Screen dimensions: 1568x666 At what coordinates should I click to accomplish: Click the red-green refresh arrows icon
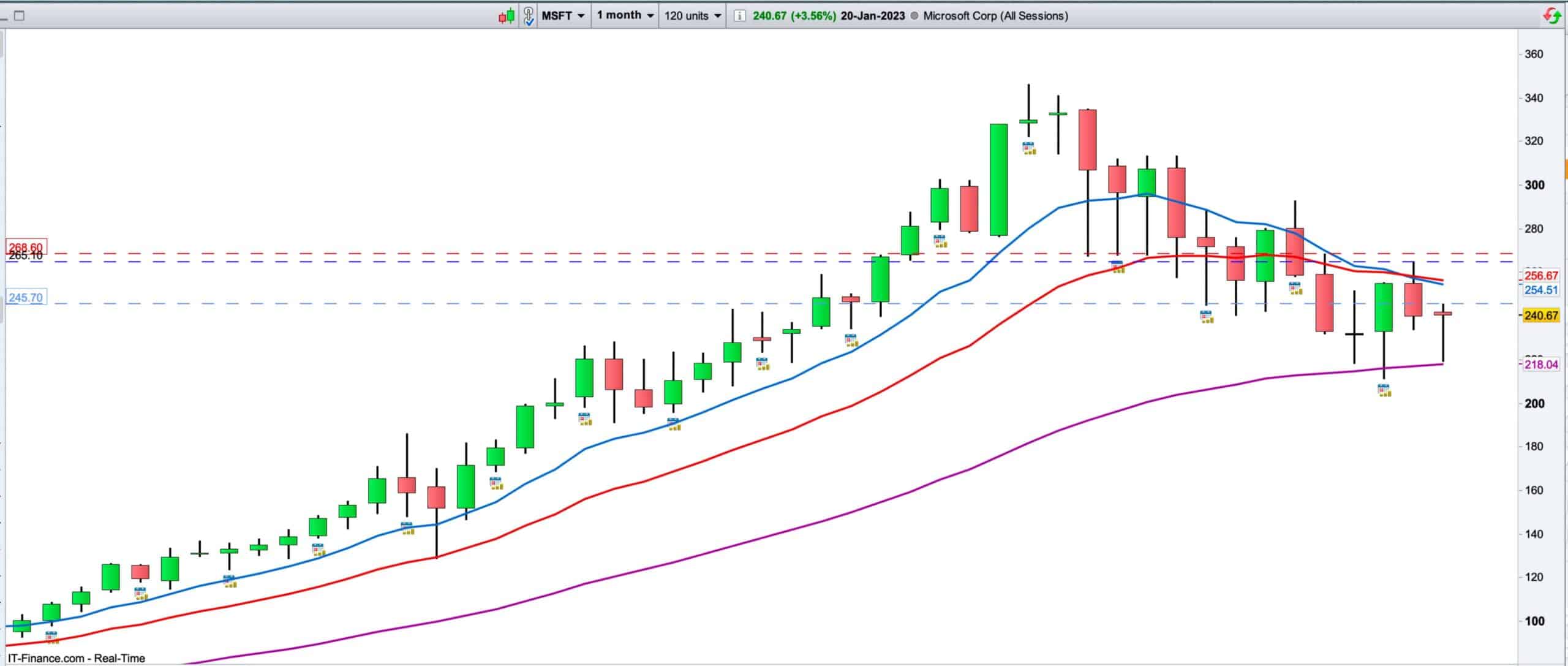1551,15
